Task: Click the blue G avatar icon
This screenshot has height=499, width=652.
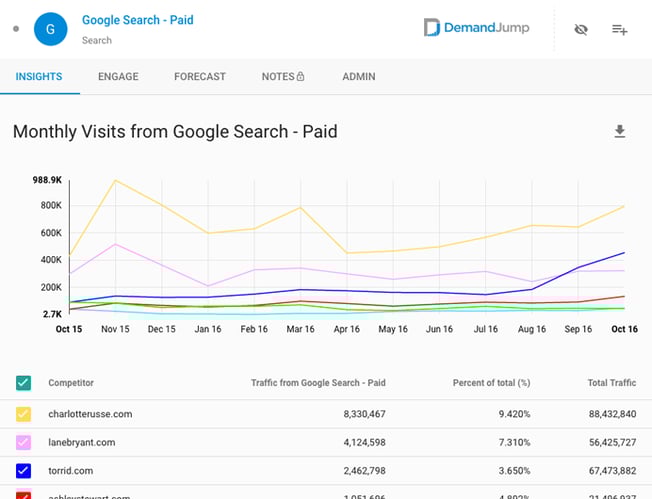Action: [50, 29]
